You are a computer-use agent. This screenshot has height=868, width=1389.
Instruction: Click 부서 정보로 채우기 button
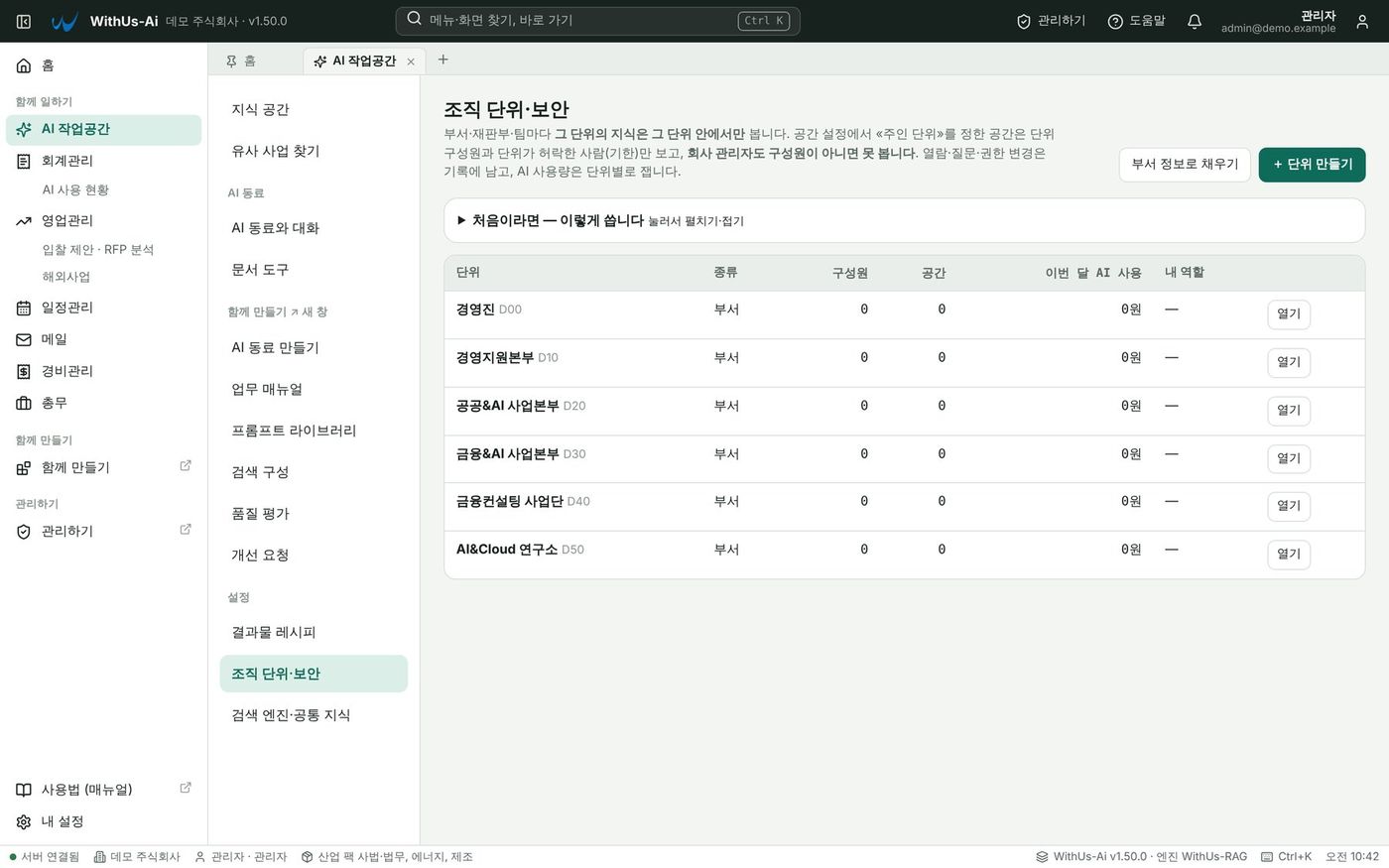point(1185,165)
